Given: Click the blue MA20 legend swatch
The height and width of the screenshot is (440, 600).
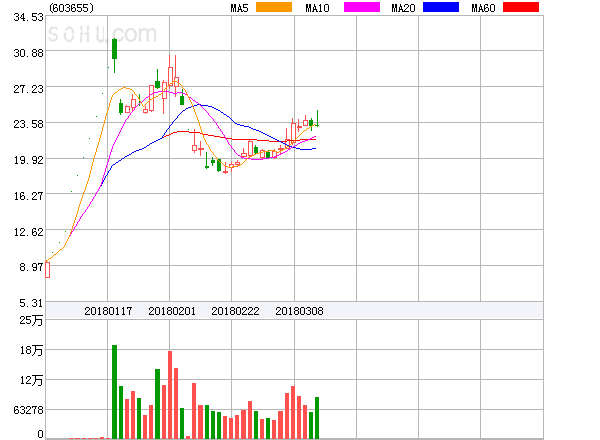Looking at the screenshot, I should tap(441, 7).
